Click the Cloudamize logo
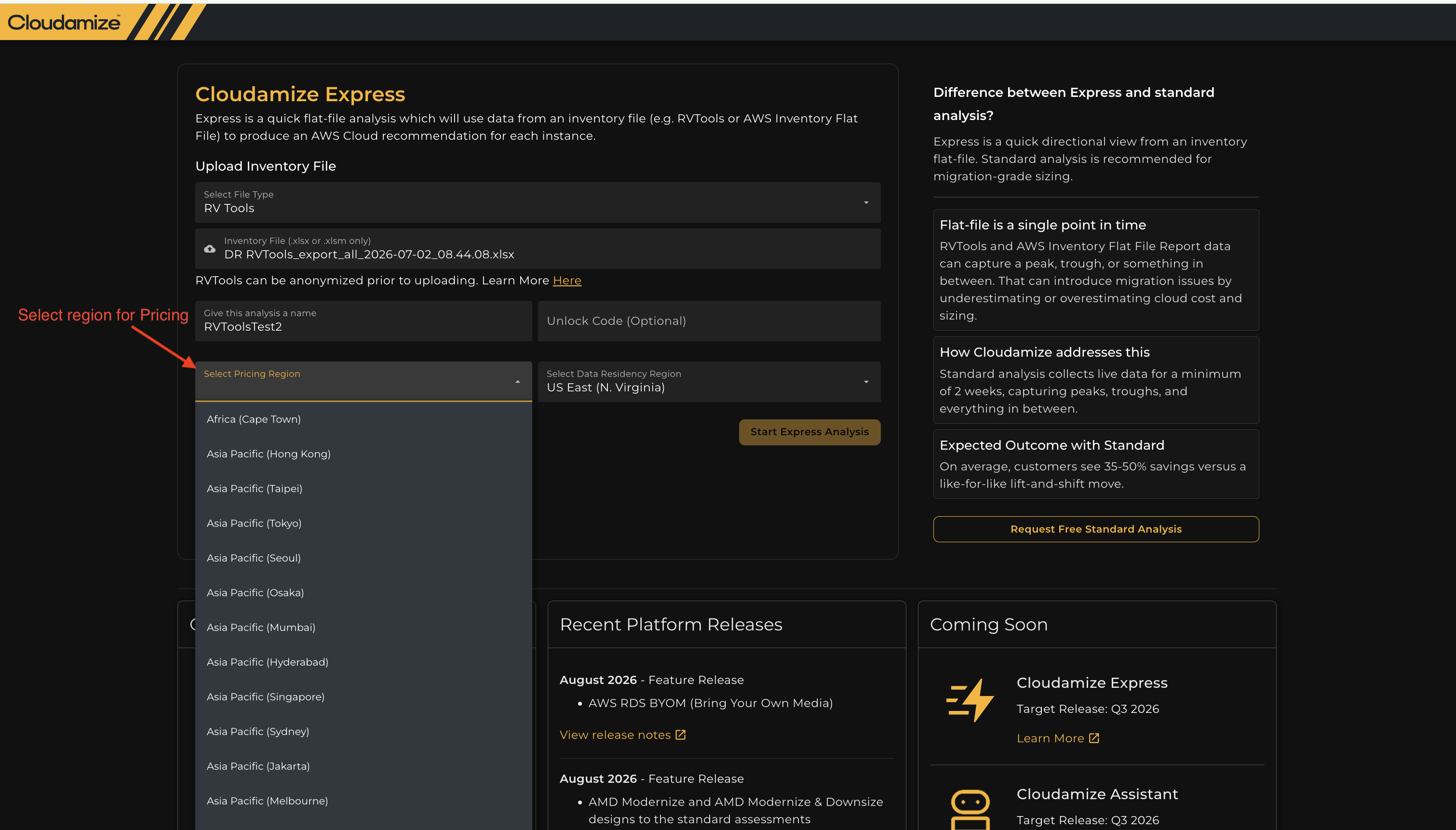This screenshot has width=1456, height=830. [x=64, y=22]
